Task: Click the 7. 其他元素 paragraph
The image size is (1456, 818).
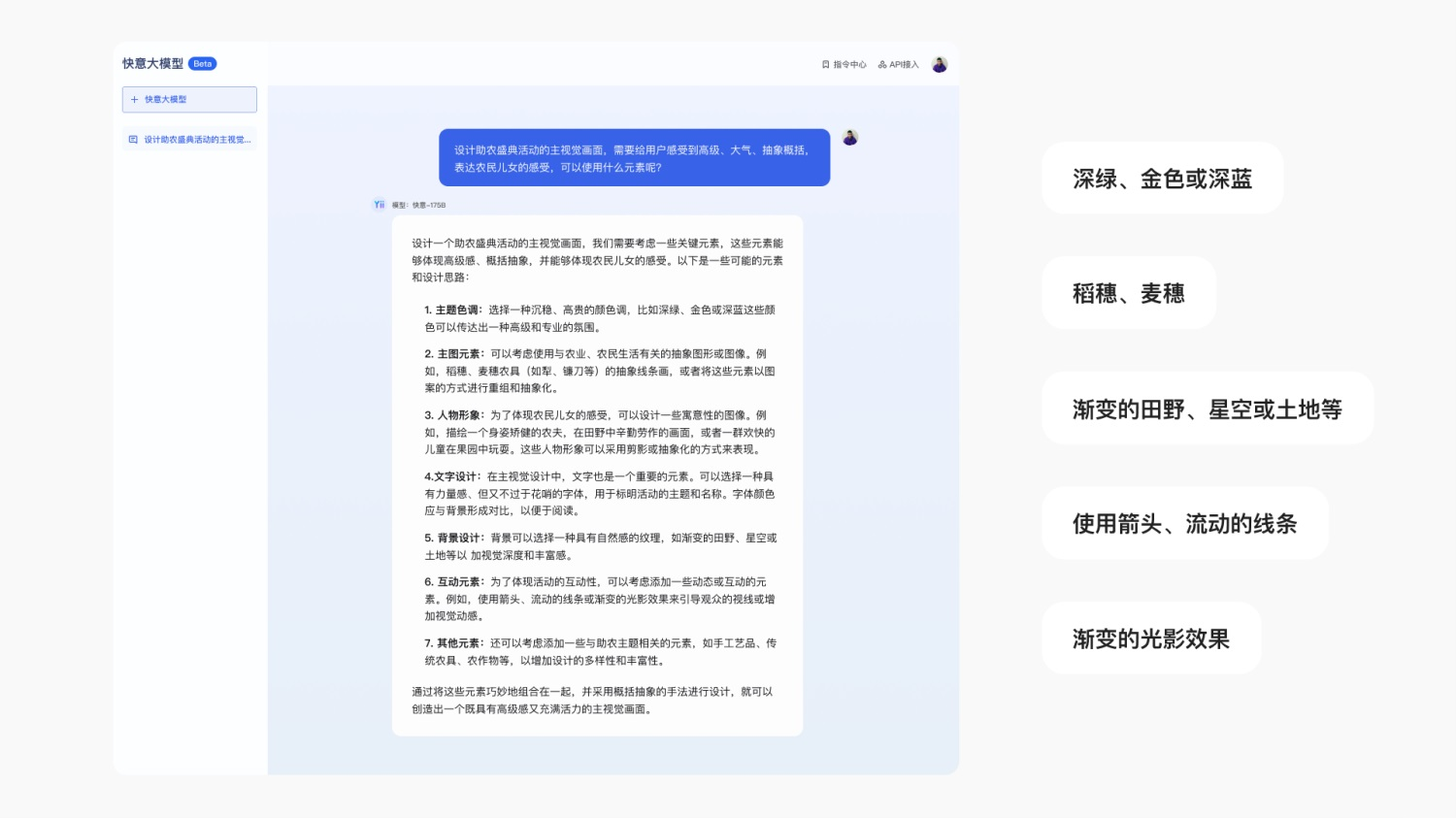Action: pos(600,652)
